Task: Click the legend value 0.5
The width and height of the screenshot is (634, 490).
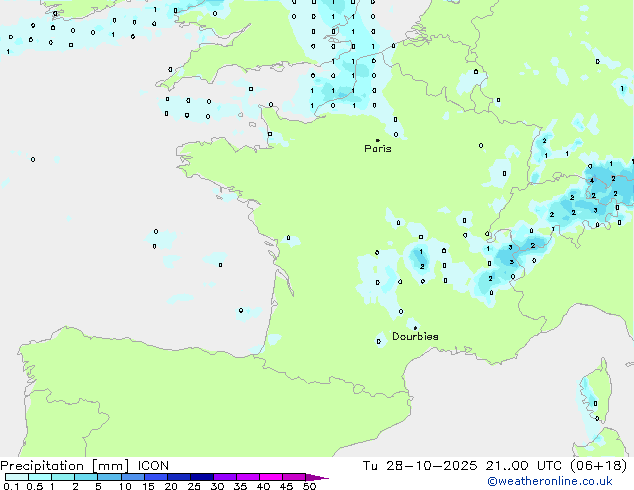Action: (x=35, y=486)
